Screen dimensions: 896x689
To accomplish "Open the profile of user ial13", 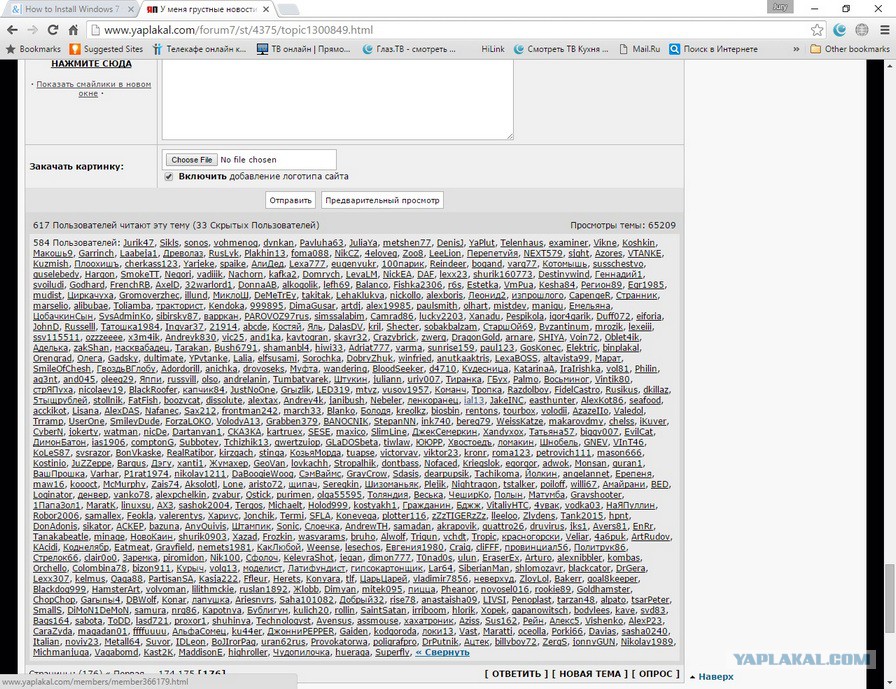I will [474, 400].
